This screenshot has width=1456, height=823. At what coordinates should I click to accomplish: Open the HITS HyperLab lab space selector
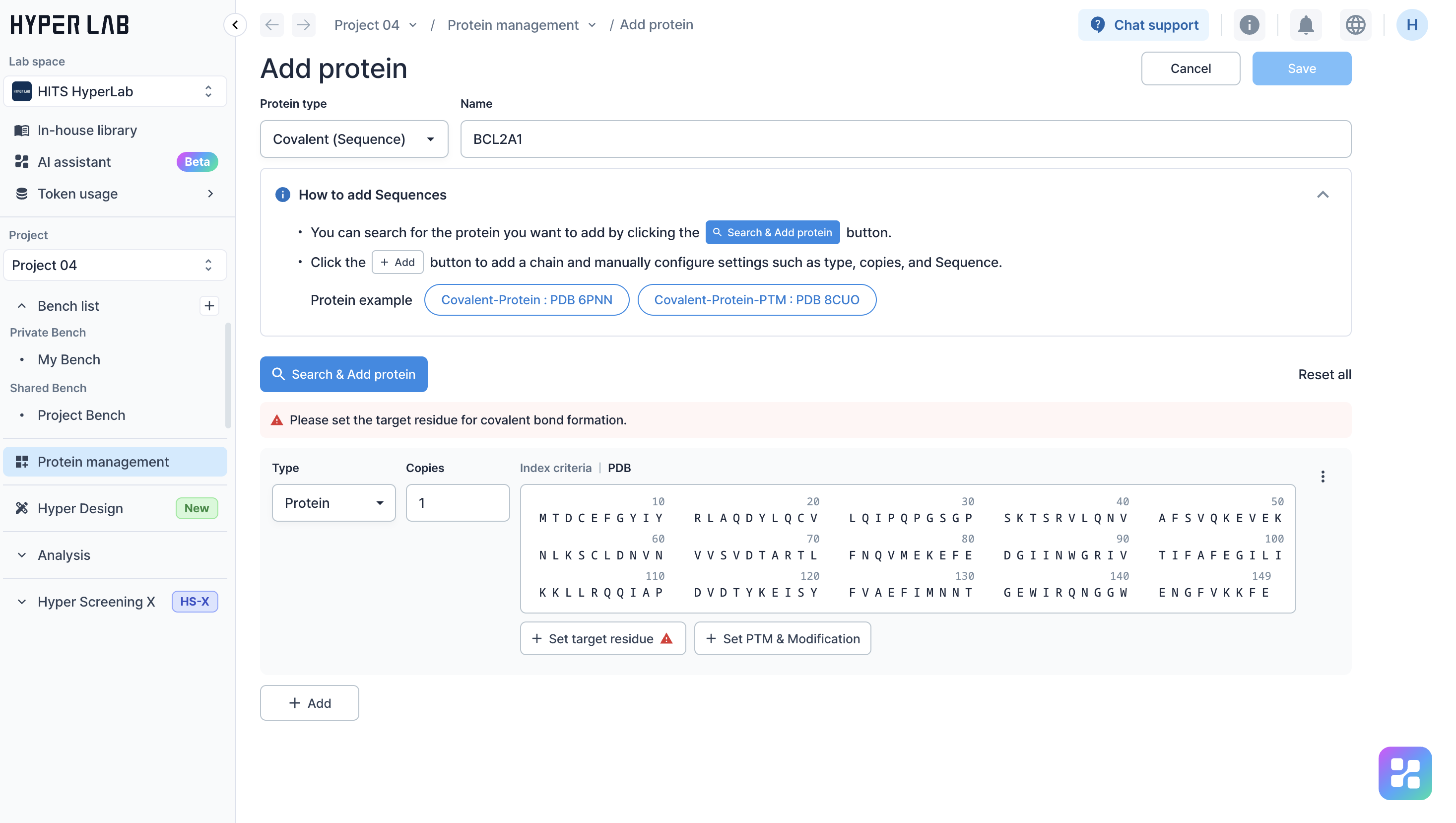coord(115,91)
